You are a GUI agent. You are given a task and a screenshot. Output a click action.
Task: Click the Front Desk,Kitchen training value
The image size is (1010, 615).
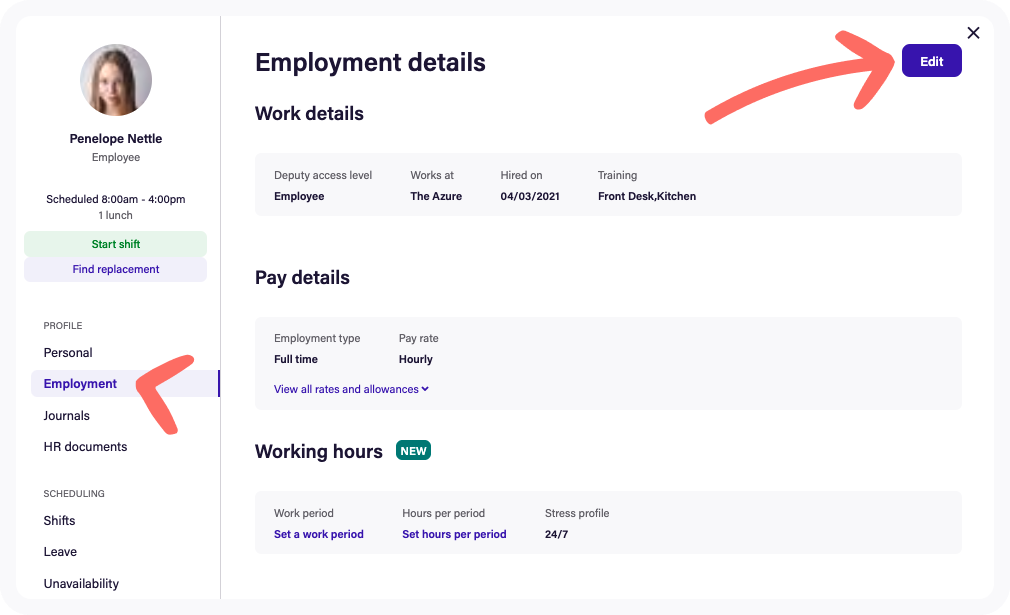(647, 196)
